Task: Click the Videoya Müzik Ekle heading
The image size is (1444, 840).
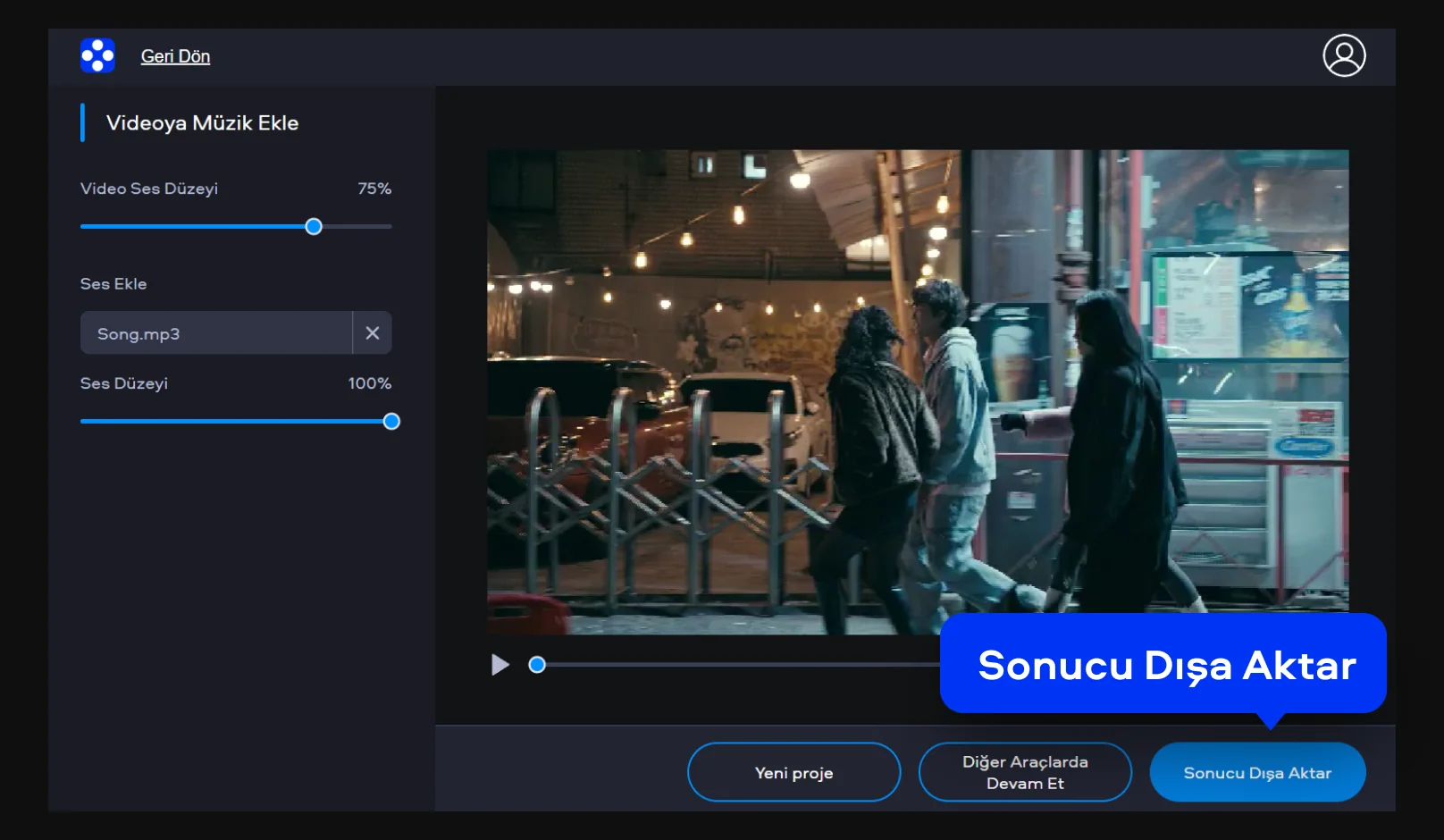Action: tap(202, 123)
